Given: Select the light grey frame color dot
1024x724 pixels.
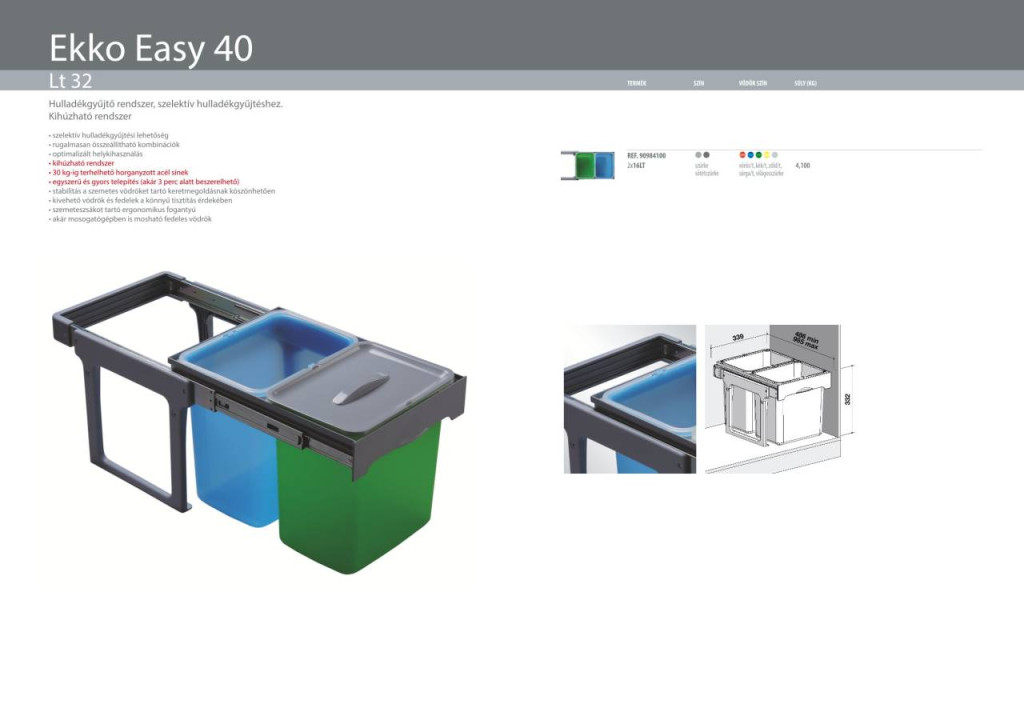Looking at the screenshot, I should click(698, 155).
